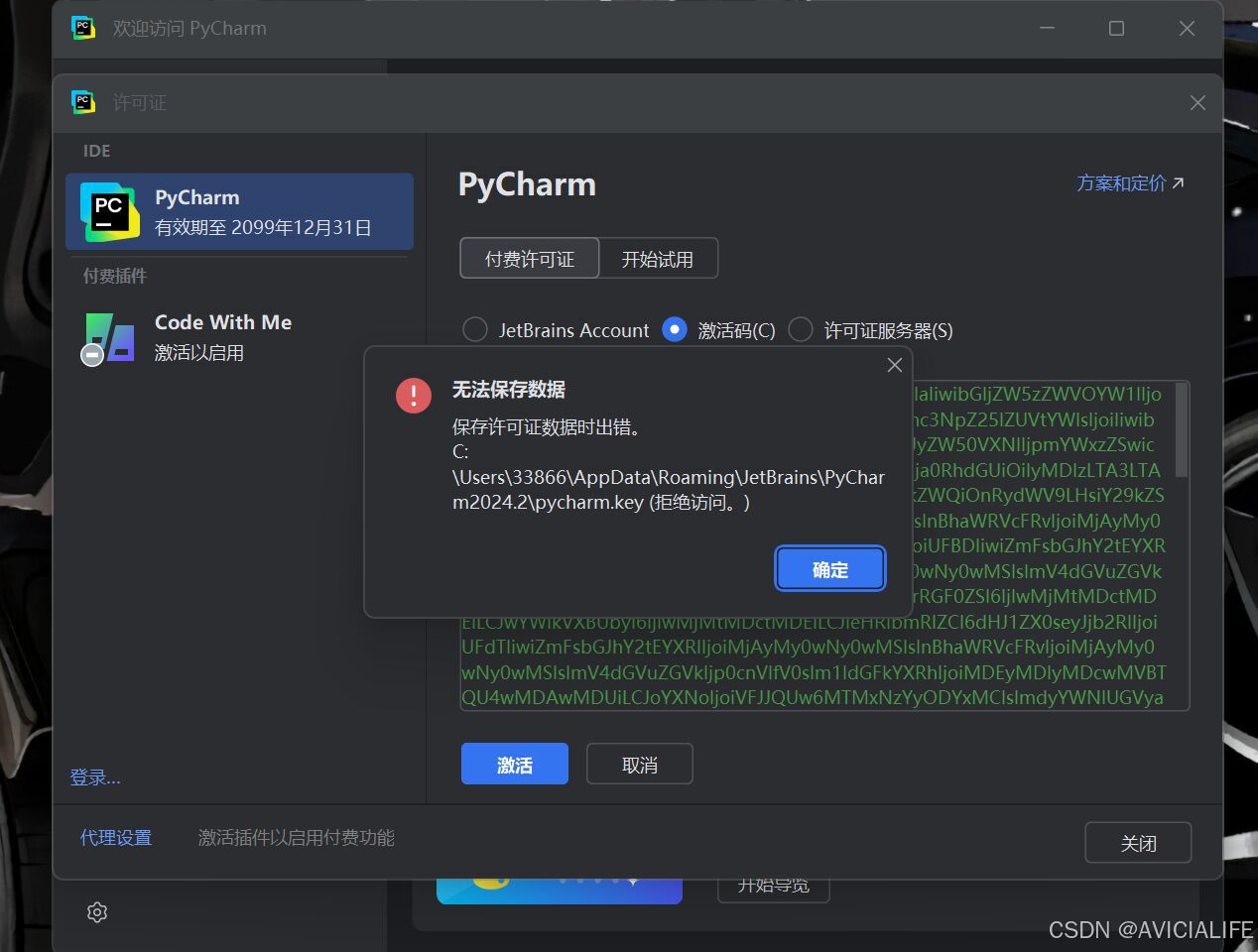Image resolution: width=1258 pixels, height=952 pixels.
Task: Select the 许可证服务器(S) radio button
Action: (x=801, y=329)
